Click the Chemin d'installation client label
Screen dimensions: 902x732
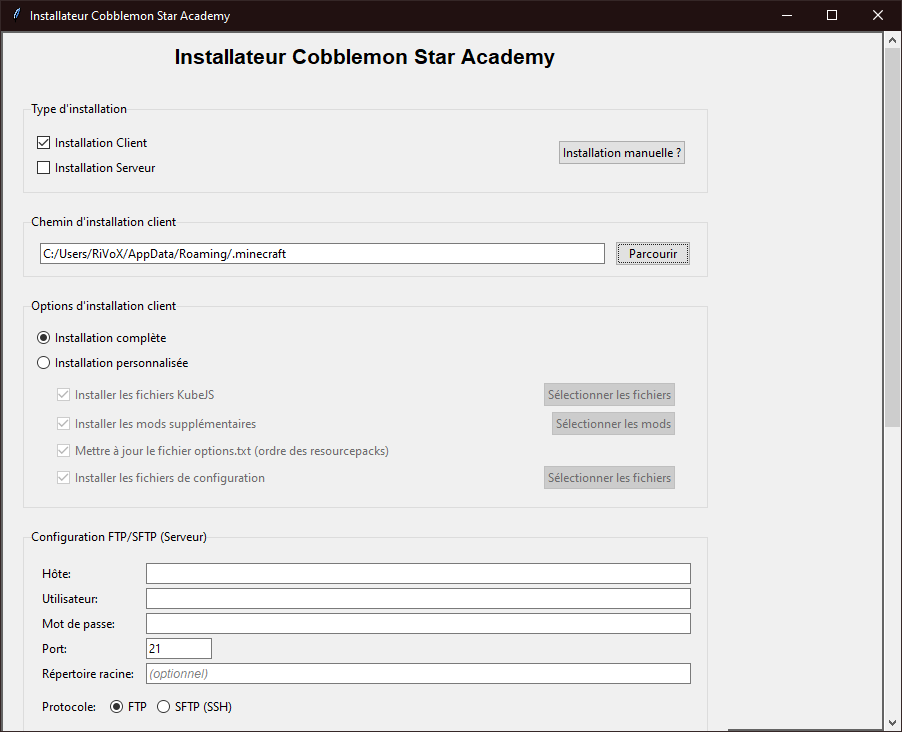pyautogui.click(x=104, y=222)
